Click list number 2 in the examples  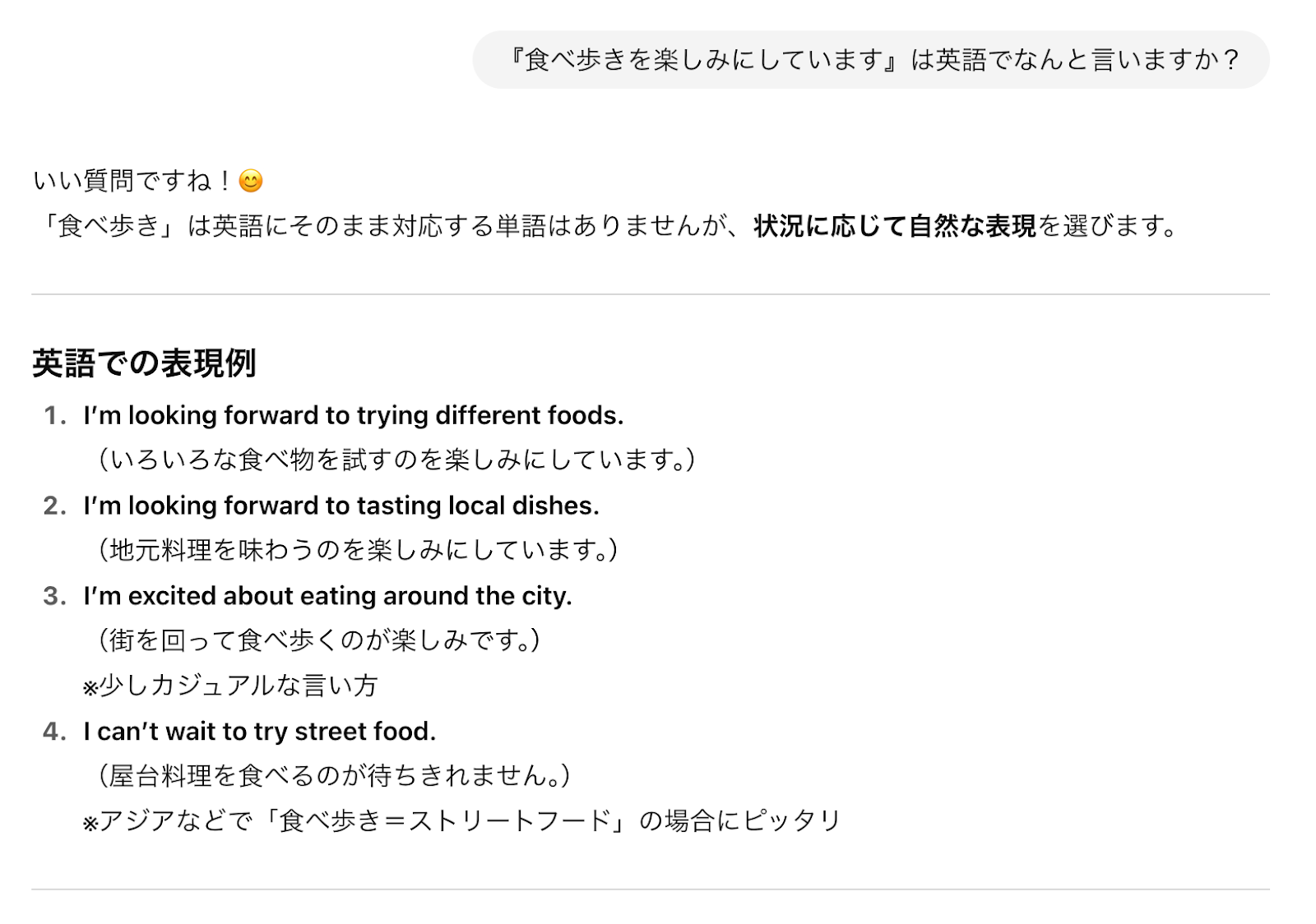click(54, 506)
